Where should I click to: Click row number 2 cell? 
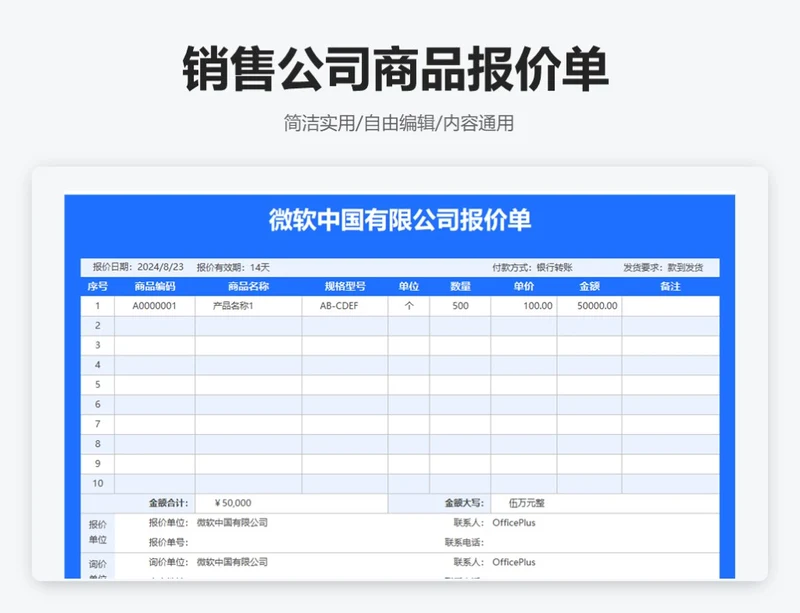[x=97, y=326]
